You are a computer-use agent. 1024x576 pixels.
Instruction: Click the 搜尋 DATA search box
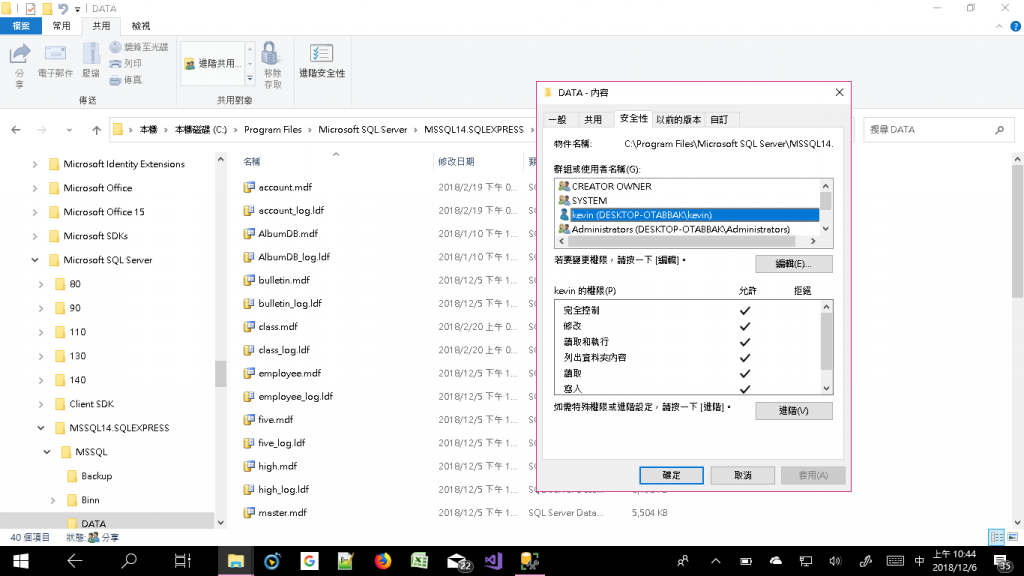[938, 130]
